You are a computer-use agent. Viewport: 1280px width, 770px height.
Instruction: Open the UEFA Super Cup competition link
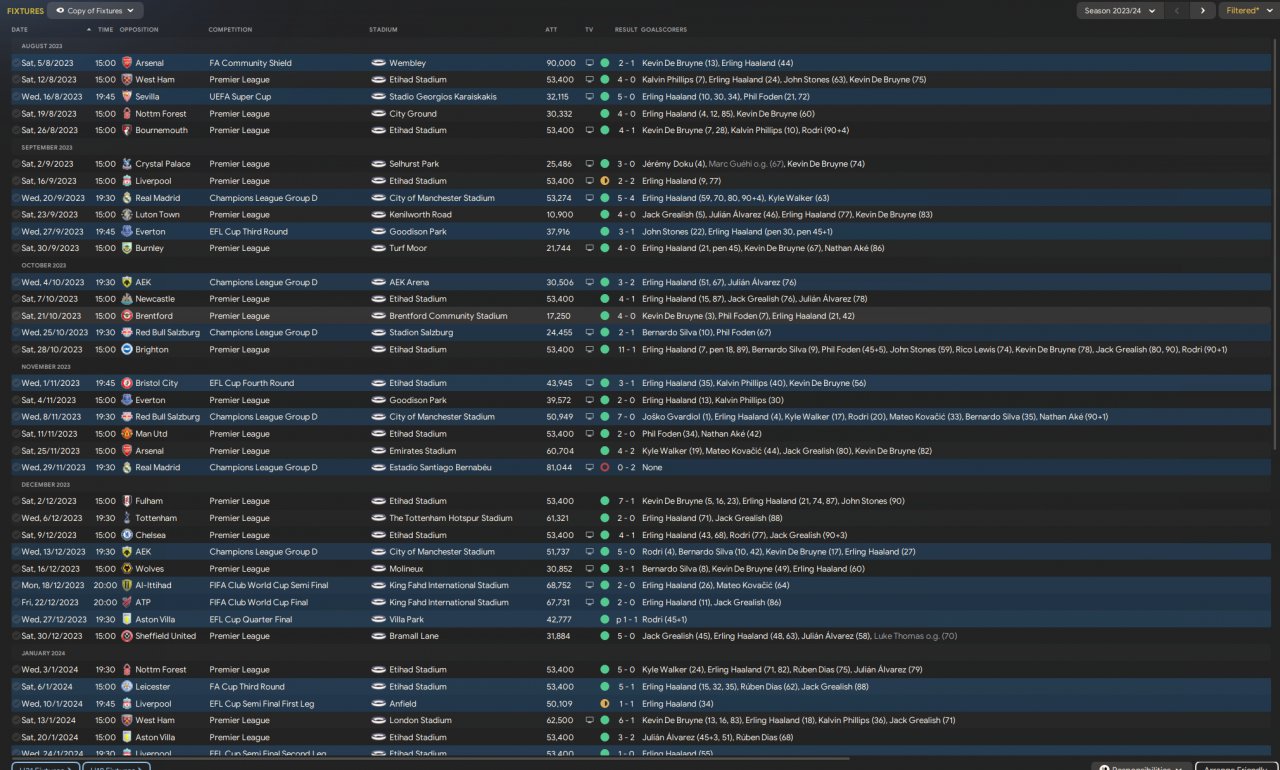click(240, 97)
